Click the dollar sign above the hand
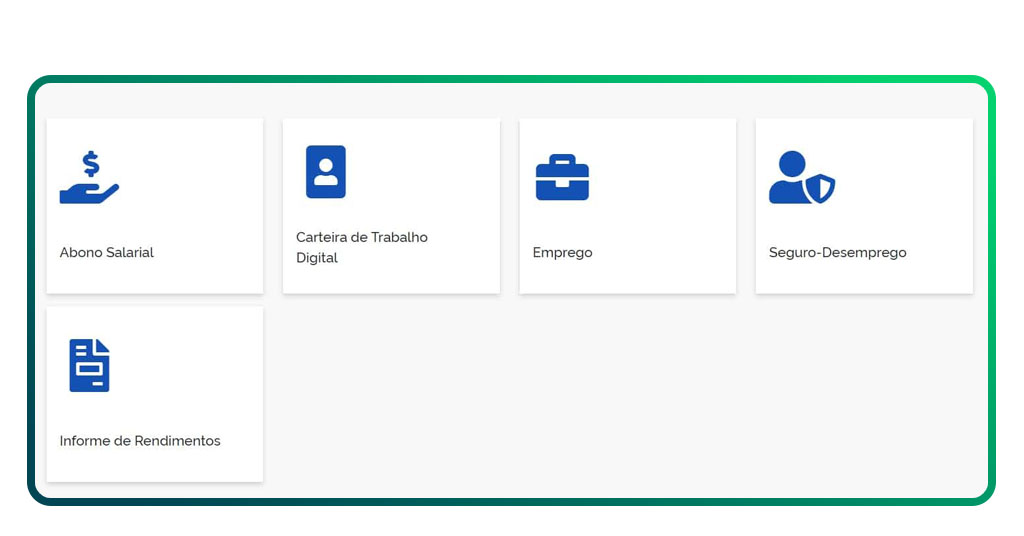 [x=91, y=163]
